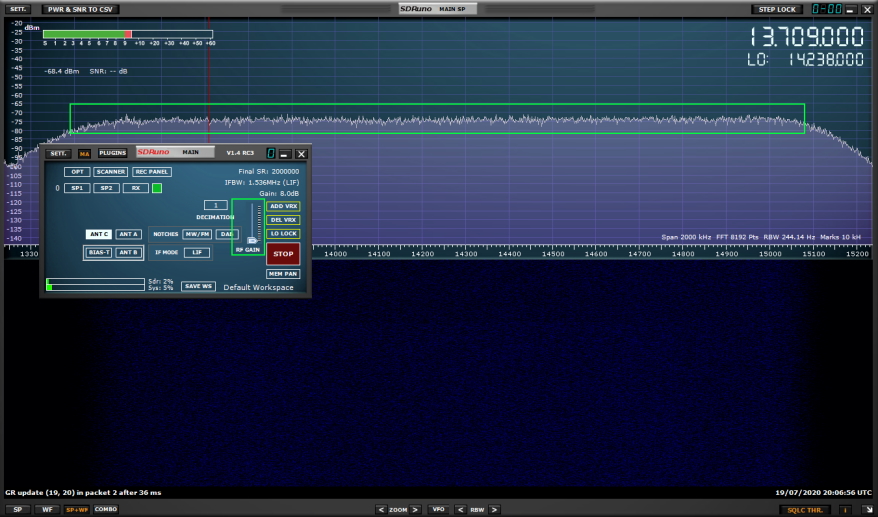Click 'RBW 244.14 Hz' info text
The width and height of the screenshot is (878, 517).
(788, 237)
